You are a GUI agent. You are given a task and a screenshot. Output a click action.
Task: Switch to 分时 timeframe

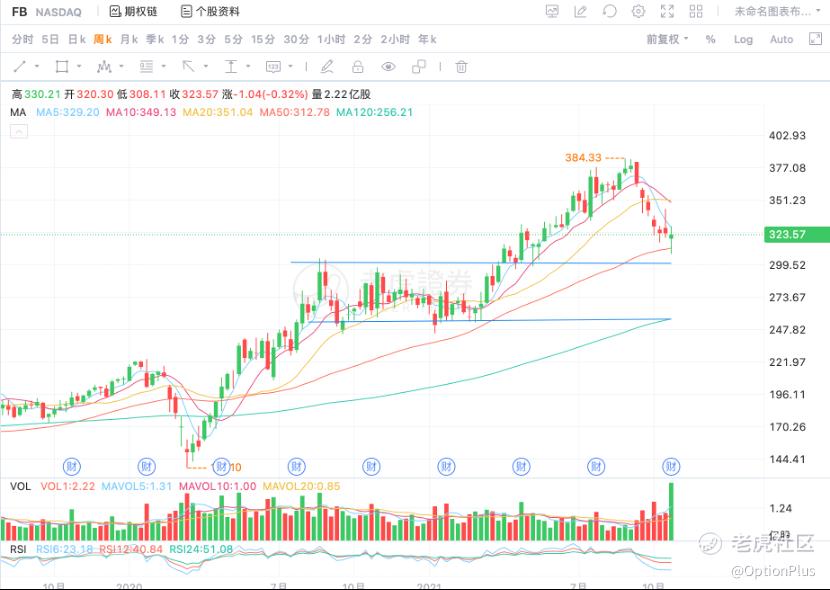click(x=22, y=39)
